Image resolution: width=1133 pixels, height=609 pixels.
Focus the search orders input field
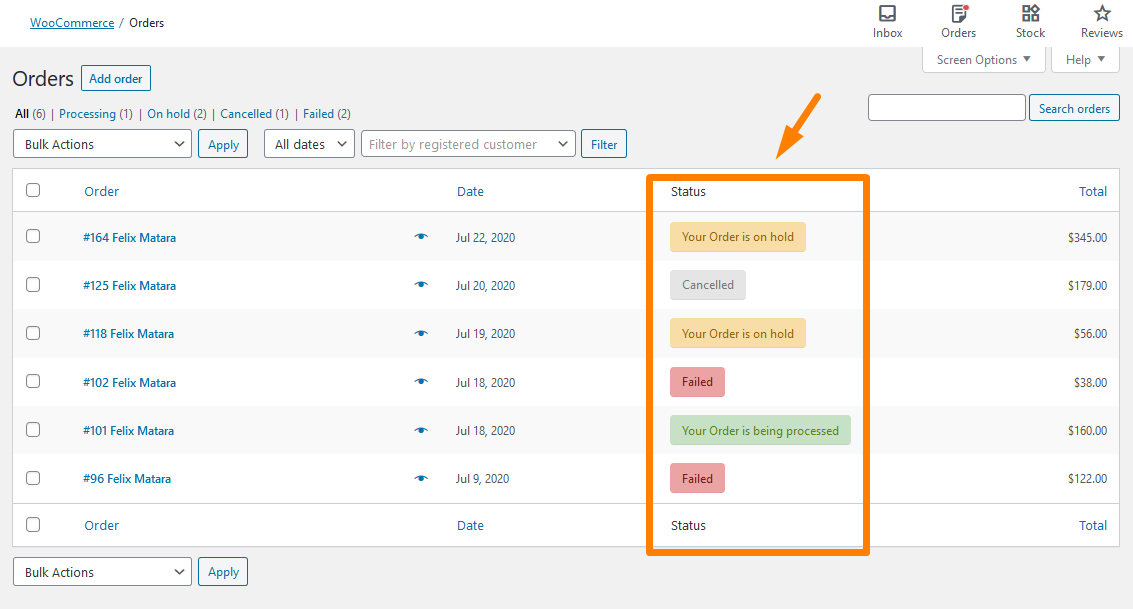click(947, 108)
